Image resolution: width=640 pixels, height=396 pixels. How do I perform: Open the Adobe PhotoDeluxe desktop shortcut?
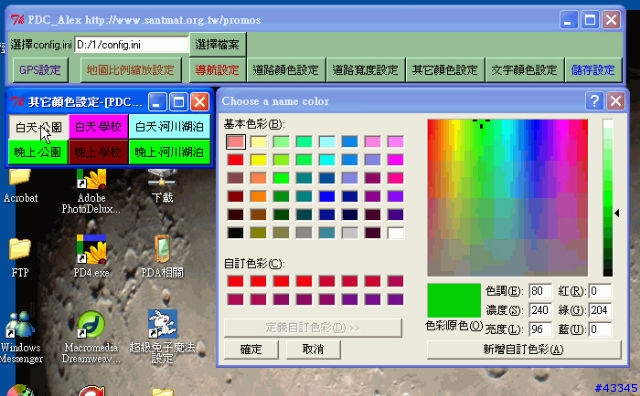(91, 191)
